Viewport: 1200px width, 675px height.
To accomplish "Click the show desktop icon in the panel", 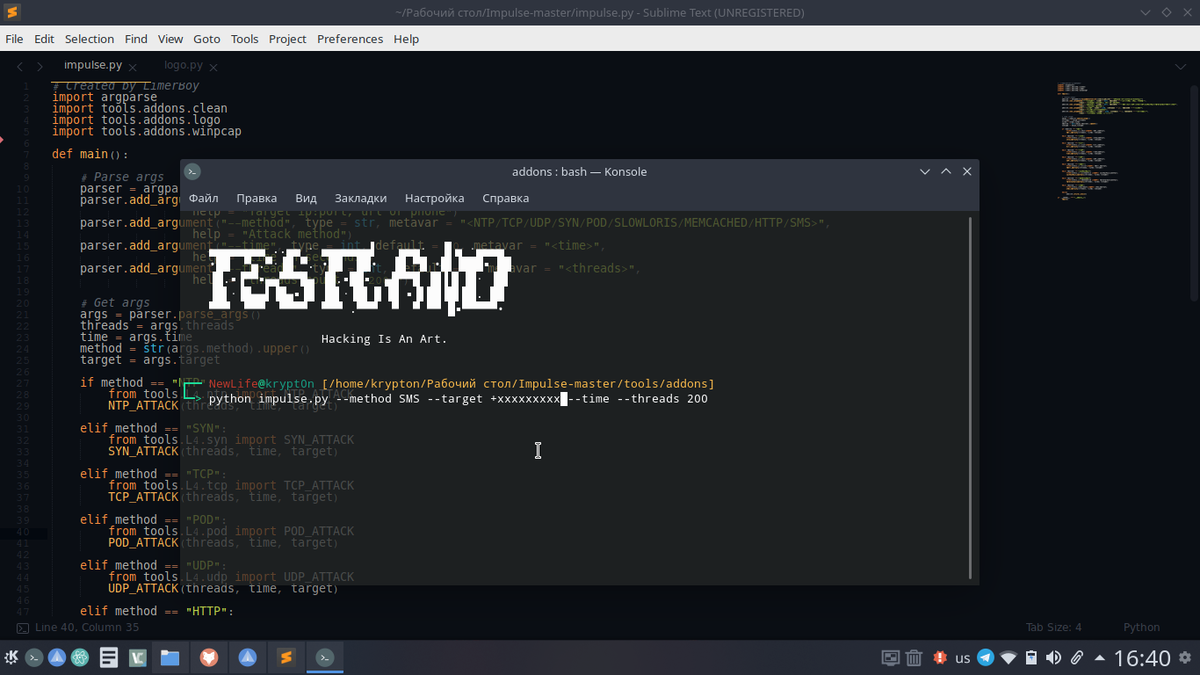I will tap(890, 658).
